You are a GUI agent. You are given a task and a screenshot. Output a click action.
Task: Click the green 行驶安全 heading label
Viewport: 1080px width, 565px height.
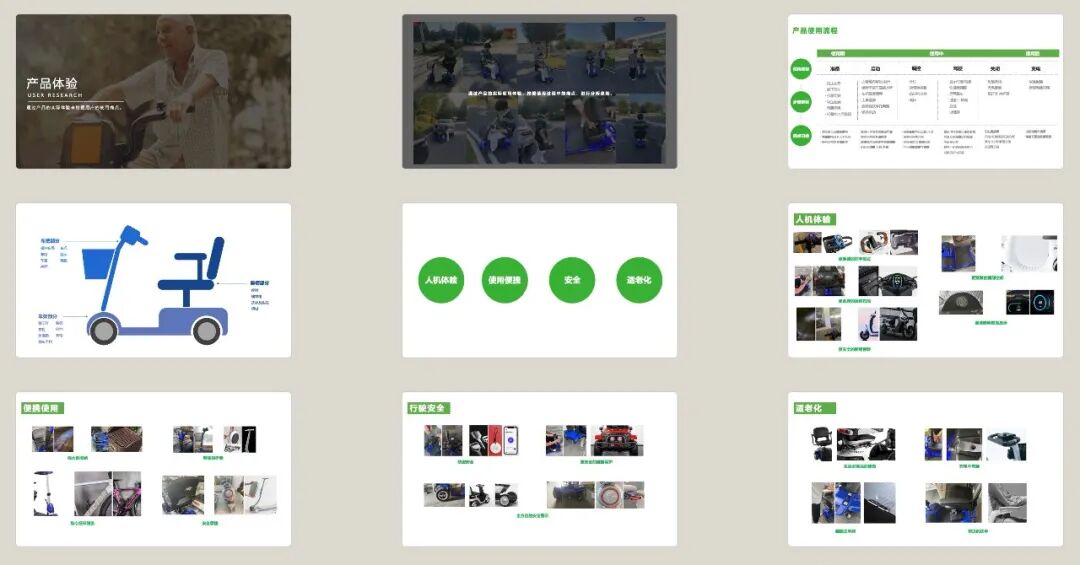428,408
